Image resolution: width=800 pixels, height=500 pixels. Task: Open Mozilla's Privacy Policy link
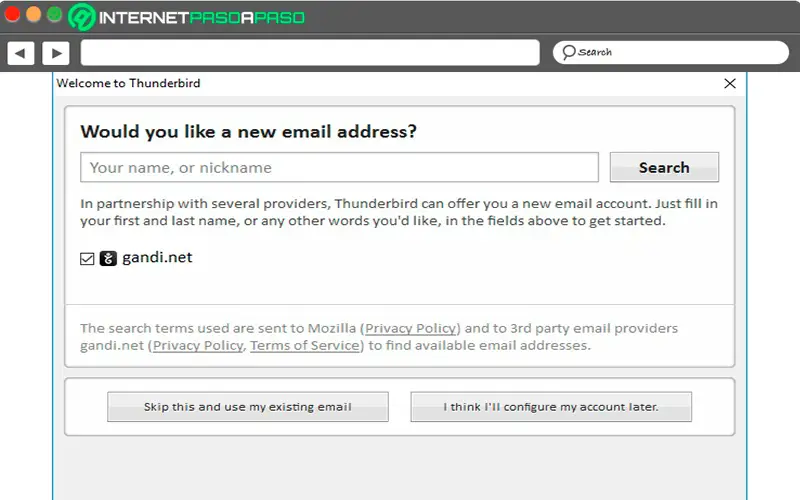coord(411,328)
